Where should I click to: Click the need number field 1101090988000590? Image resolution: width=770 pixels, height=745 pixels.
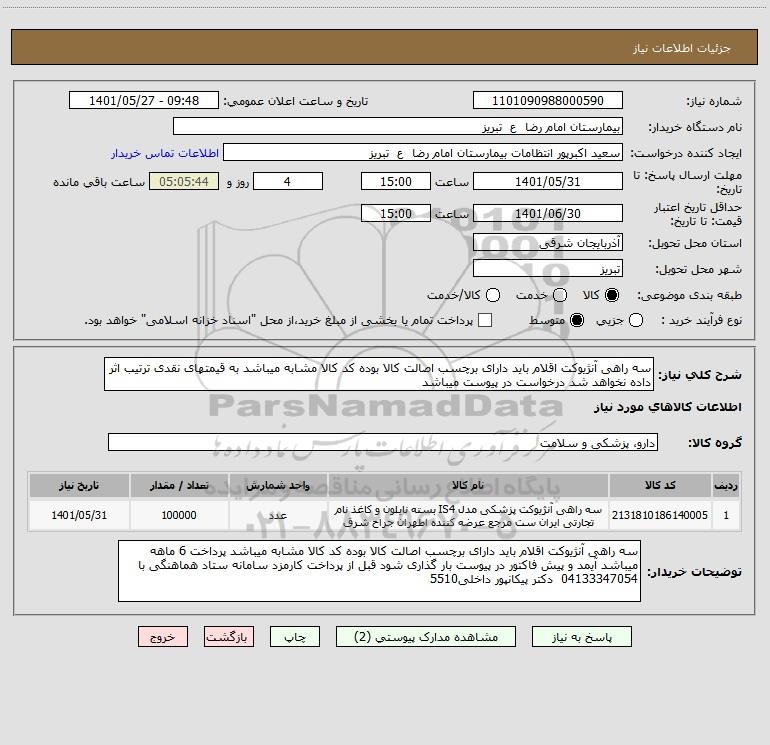[x=548, y=101]
